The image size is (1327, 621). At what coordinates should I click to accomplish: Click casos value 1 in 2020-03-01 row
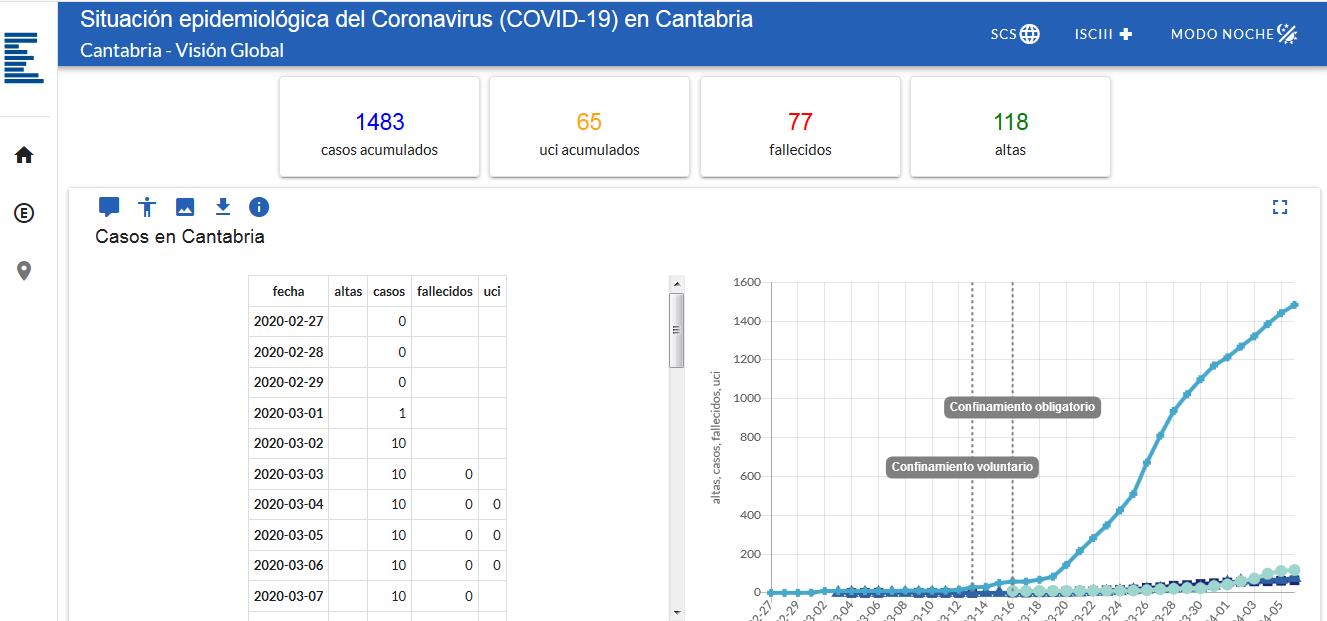coord(389,413)
